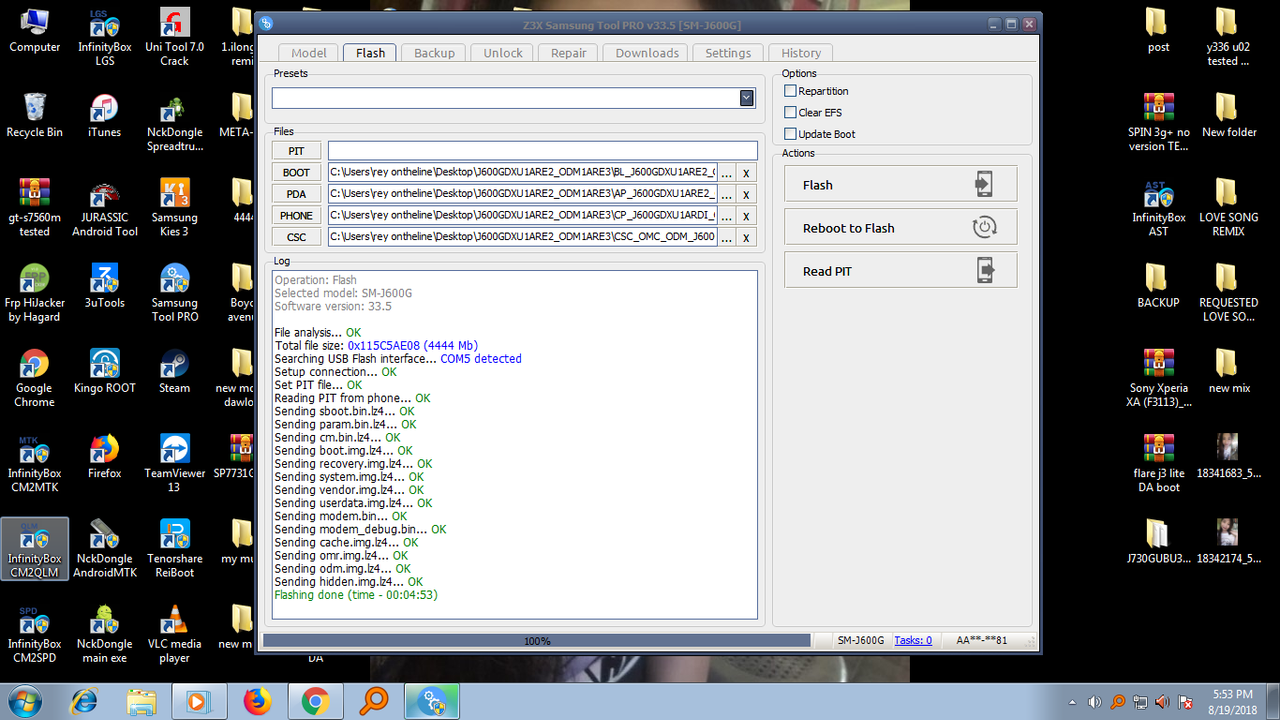Open Internet Explorer from taskbar
This screenshot has width=1280, height=720.
coord(84,701)
